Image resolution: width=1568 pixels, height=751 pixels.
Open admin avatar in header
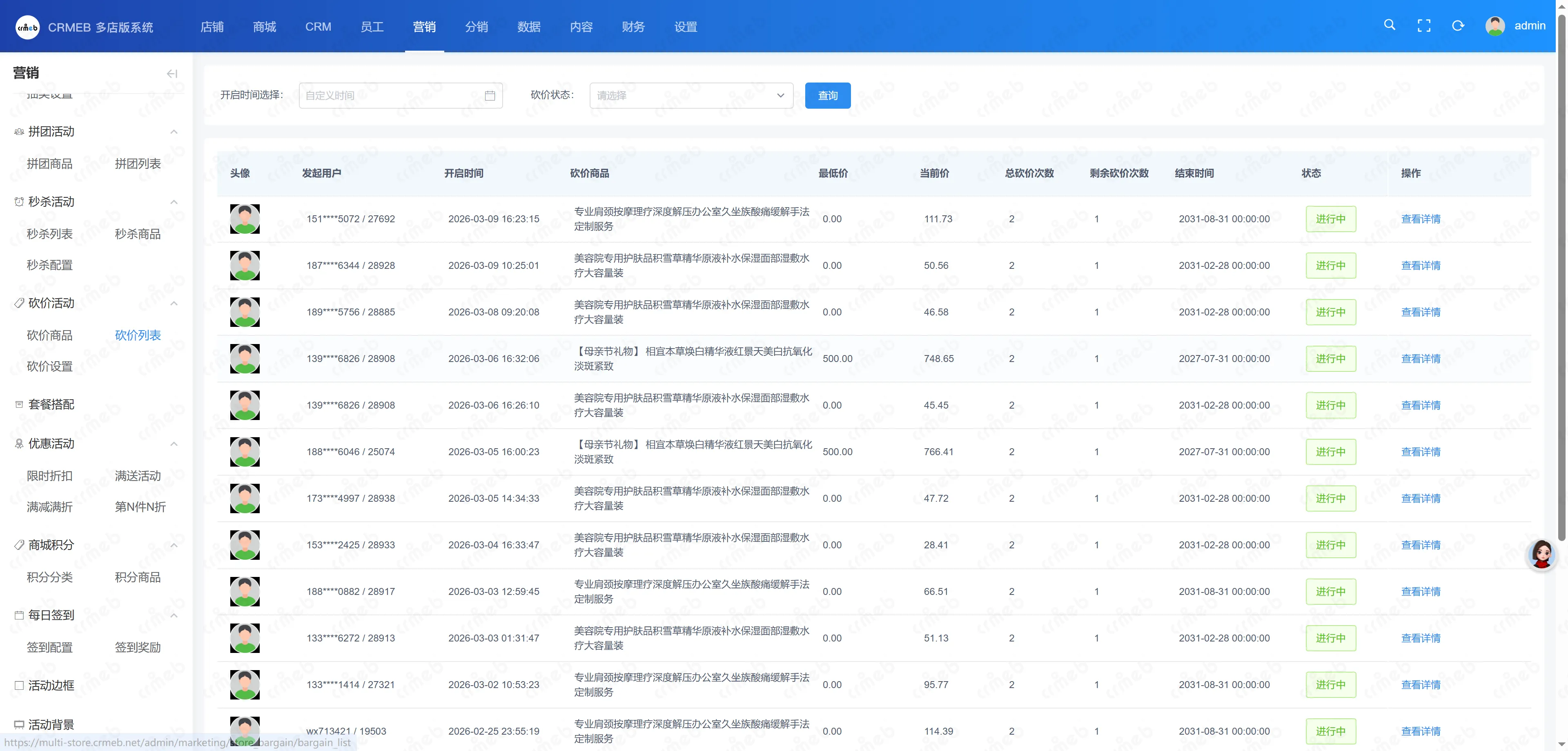tap(1495, 26)
